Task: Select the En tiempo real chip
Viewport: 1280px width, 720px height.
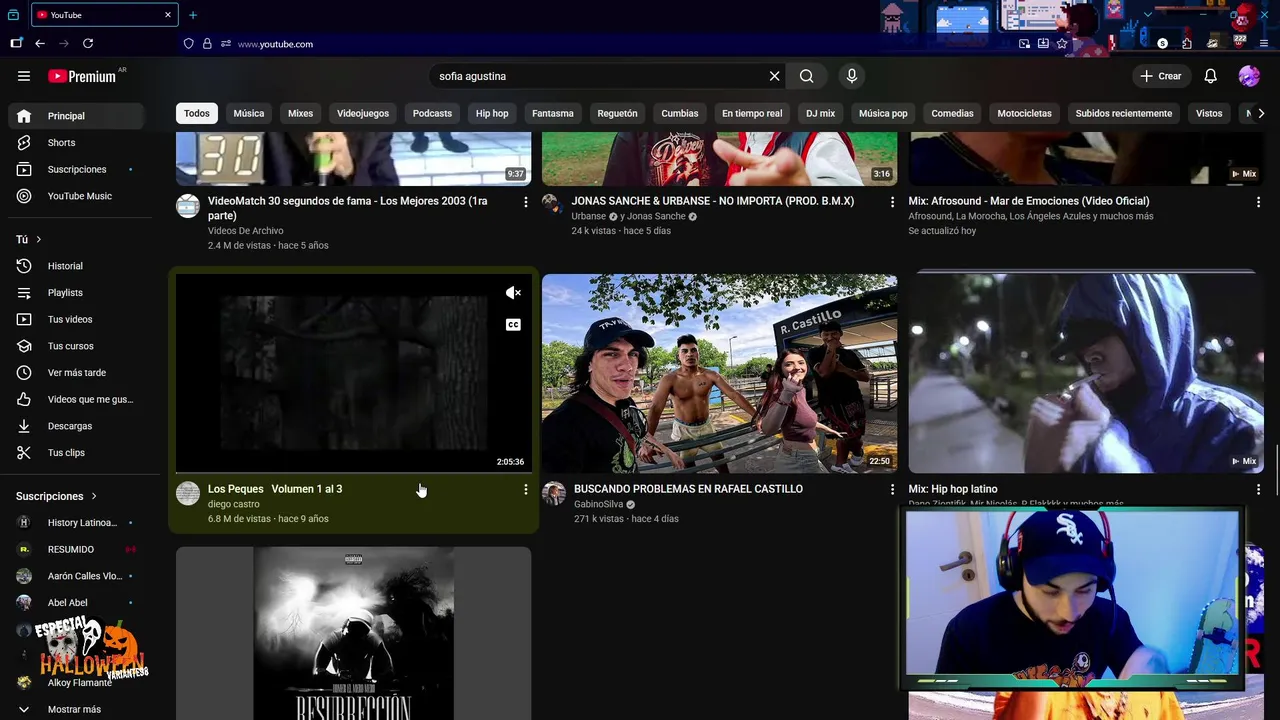Action: pyautogui.click(x=752, y=114)
